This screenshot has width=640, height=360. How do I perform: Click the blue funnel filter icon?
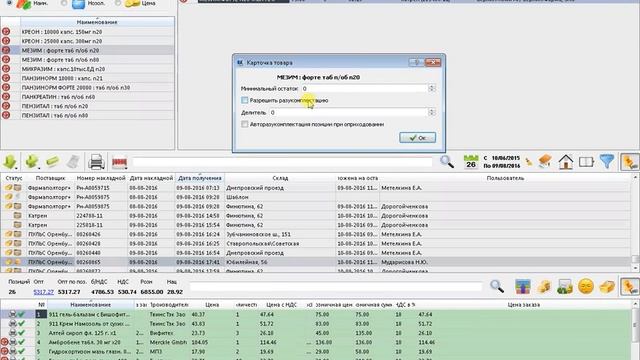(607, 162)
